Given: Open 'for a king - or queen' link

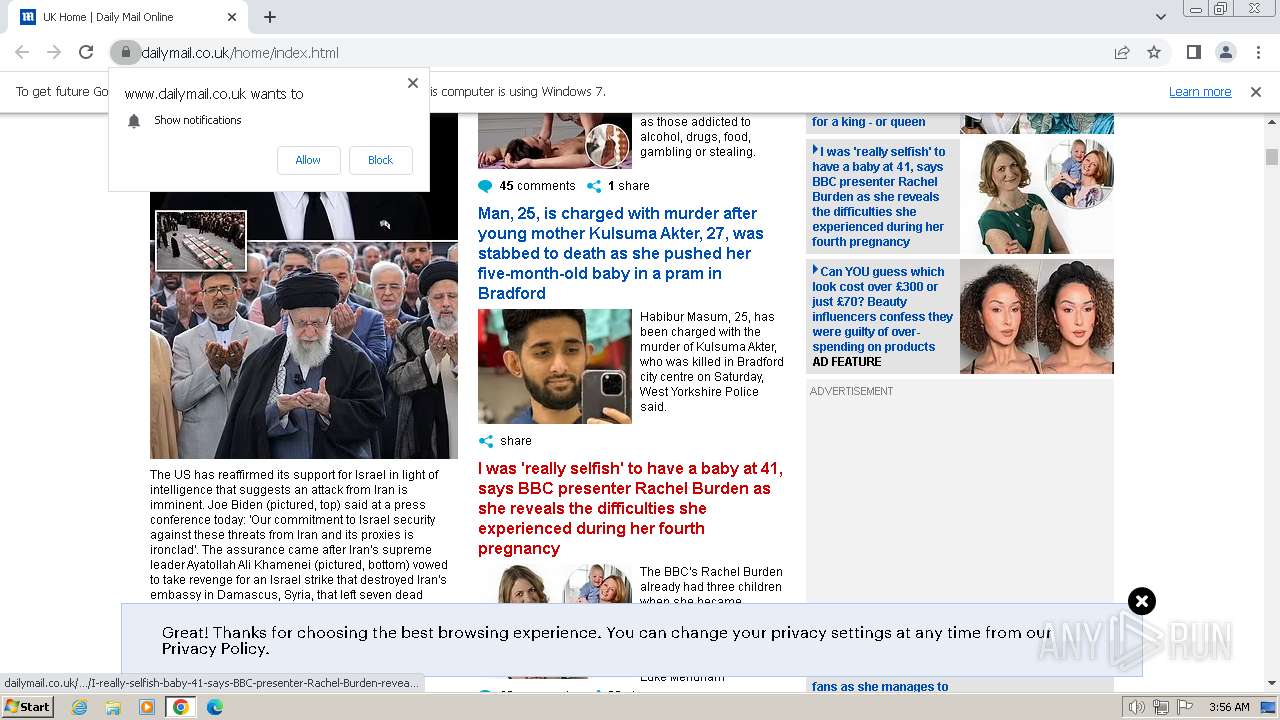Looking at the screenshot, I should click(x=868, y=122).
